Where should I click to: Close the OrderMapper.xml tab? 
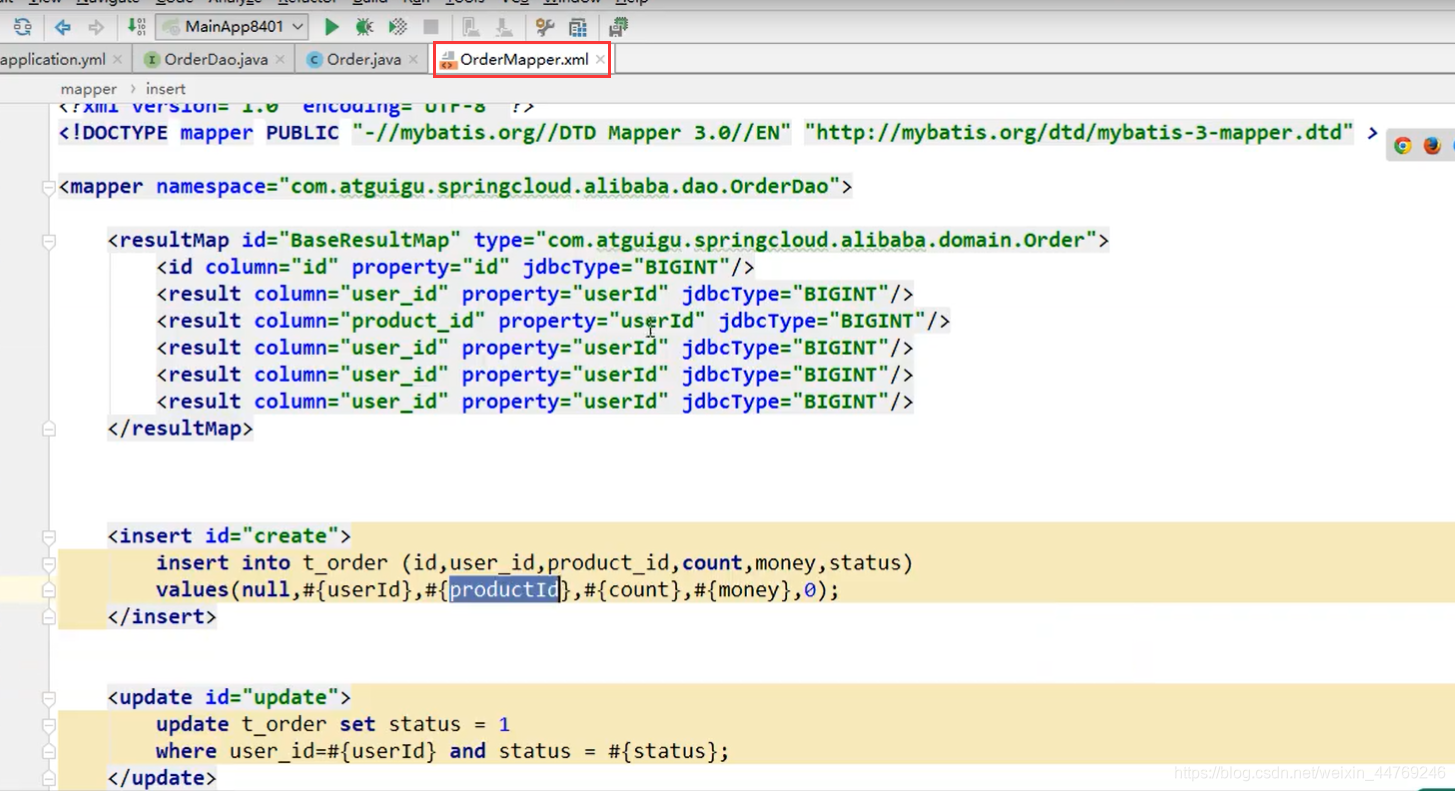click(600, 60)
